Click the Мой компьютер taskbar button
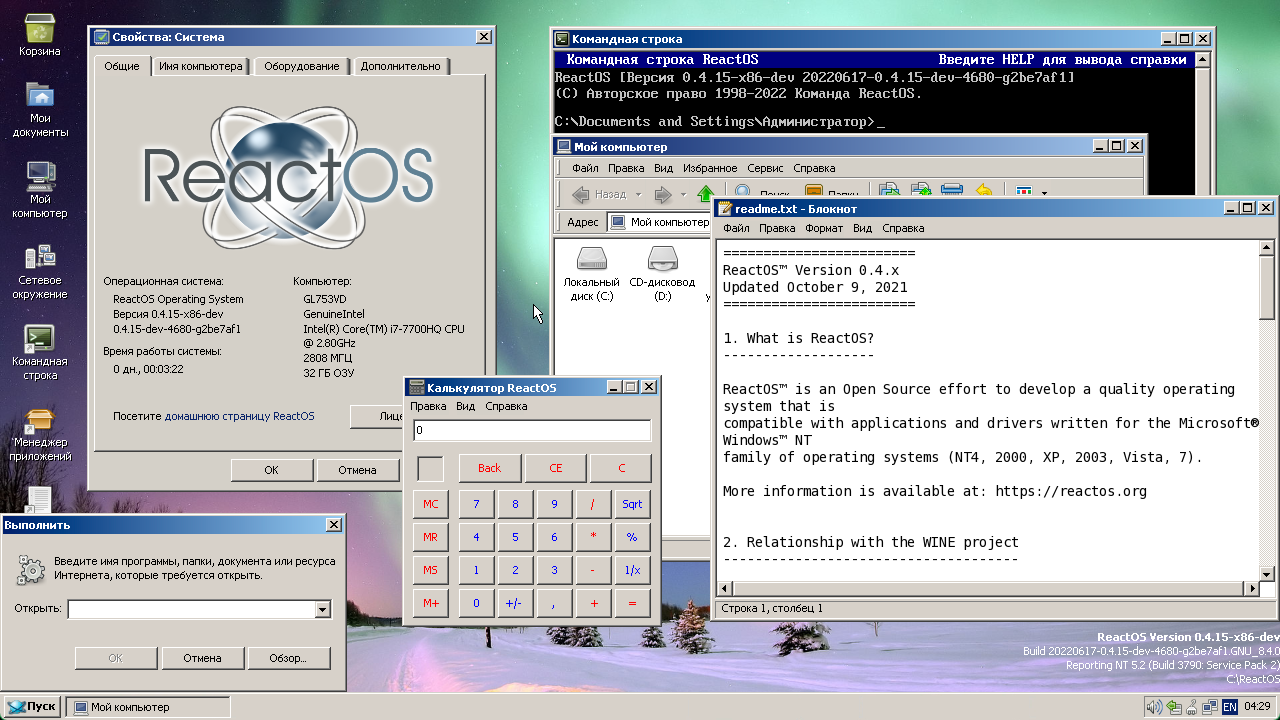Screen dimensions: 1280x720 148,707
